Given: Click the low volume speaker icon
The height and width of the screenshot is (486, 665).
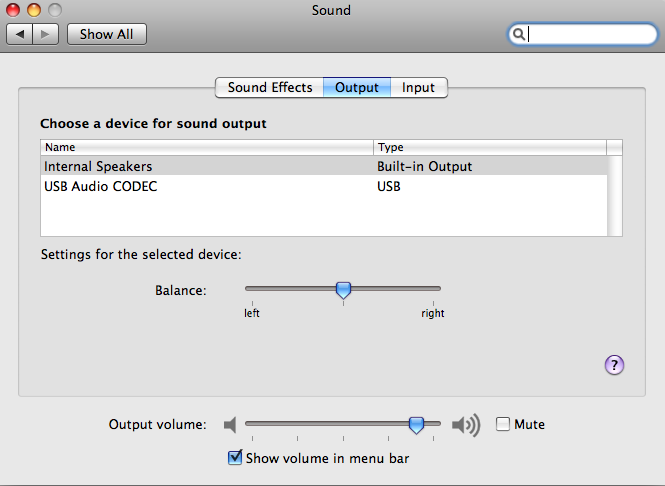Looking at the screenshot, I should pos(230,425).
